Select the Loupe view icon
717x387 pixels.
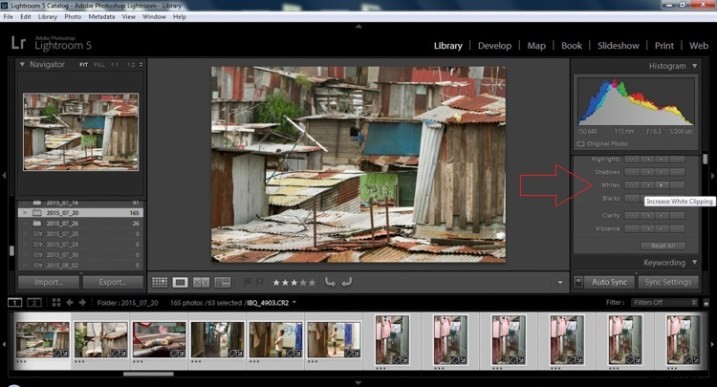(x=180, y=282)
